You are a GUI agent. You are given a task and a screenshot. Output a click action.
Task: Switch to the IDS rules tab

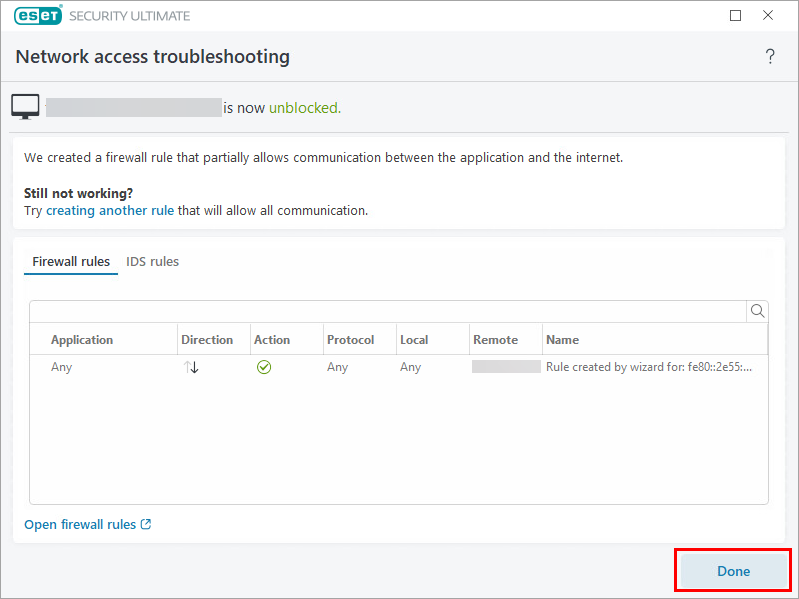(x=152, y=262)
